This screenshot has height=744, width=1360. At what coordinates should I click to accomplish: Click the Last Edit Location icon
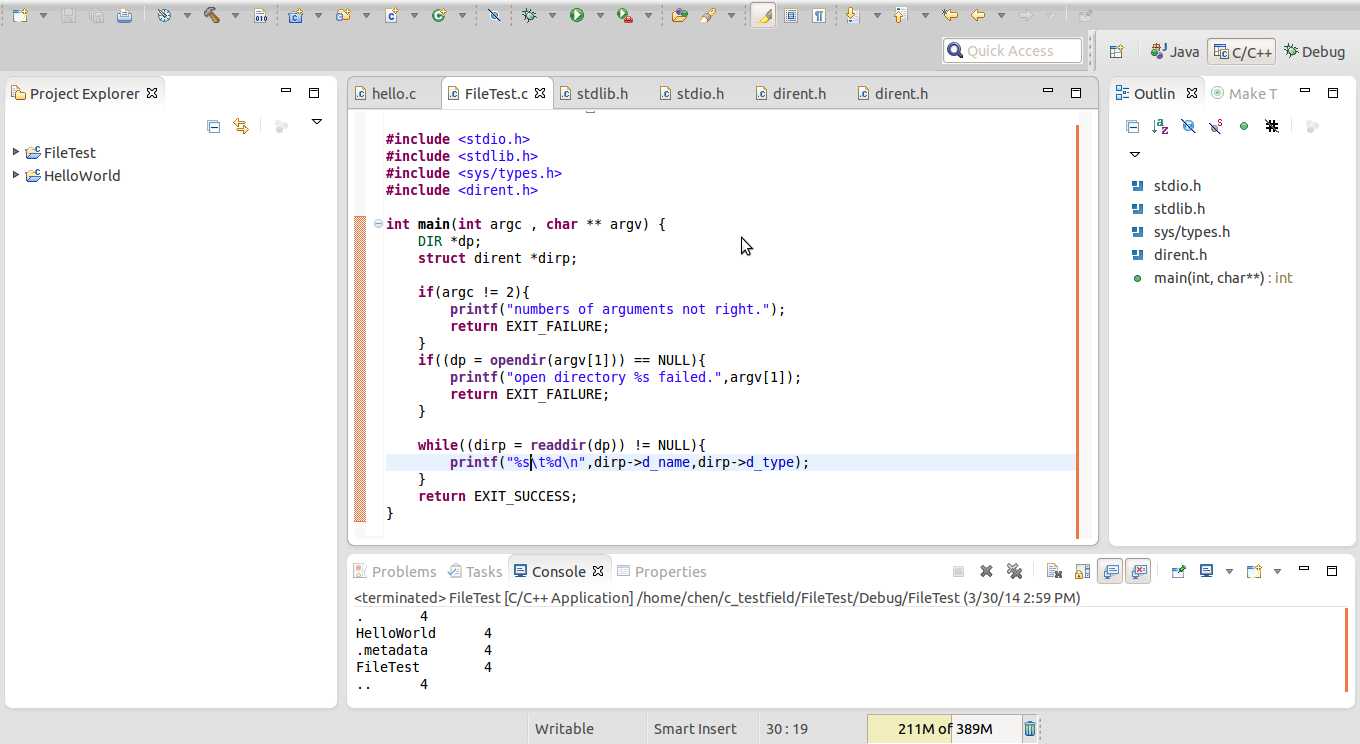coord(950,15)
